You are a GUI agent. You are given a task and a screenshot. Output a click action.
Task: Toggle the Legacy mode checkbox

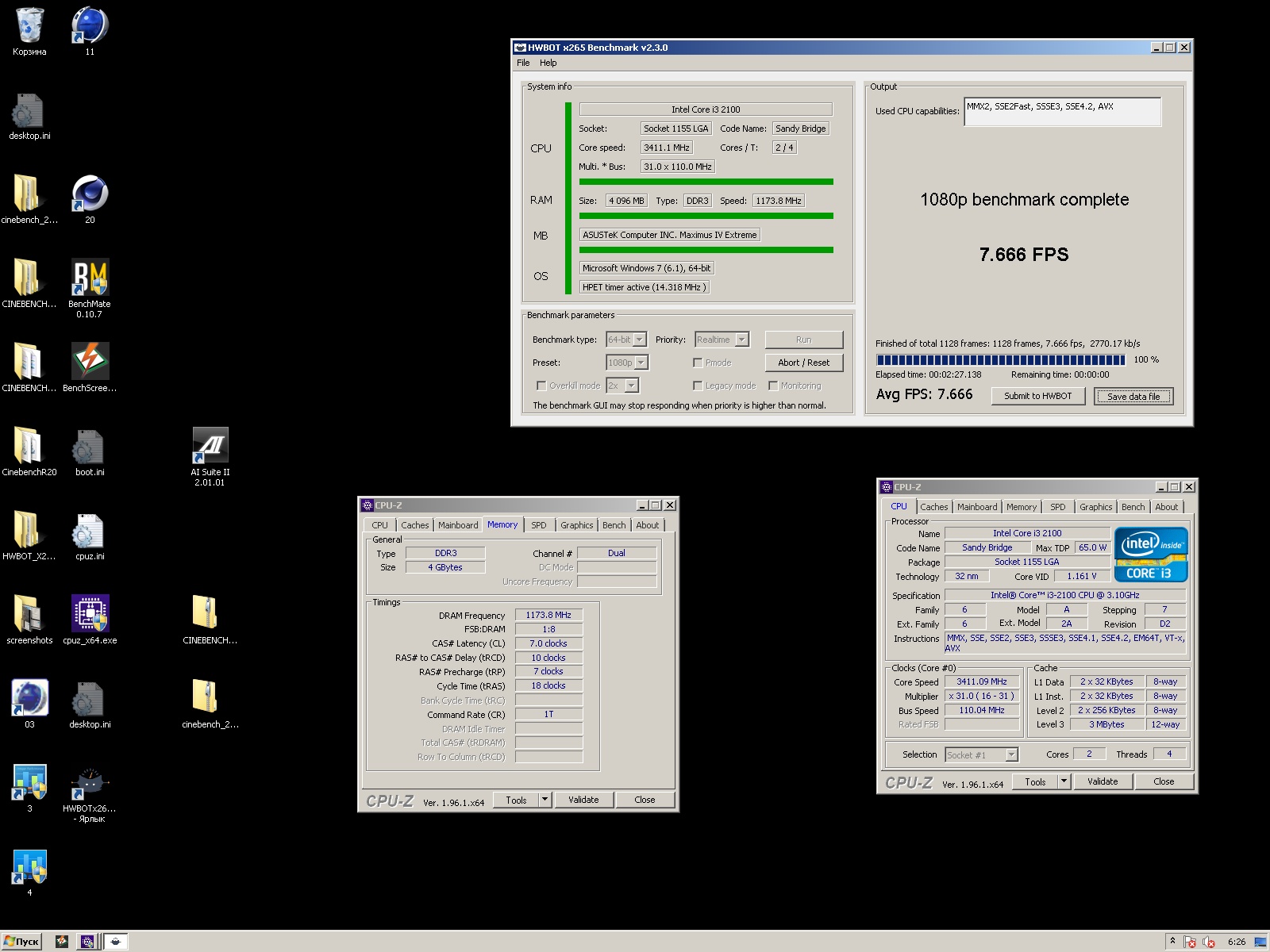coord(698,386)
